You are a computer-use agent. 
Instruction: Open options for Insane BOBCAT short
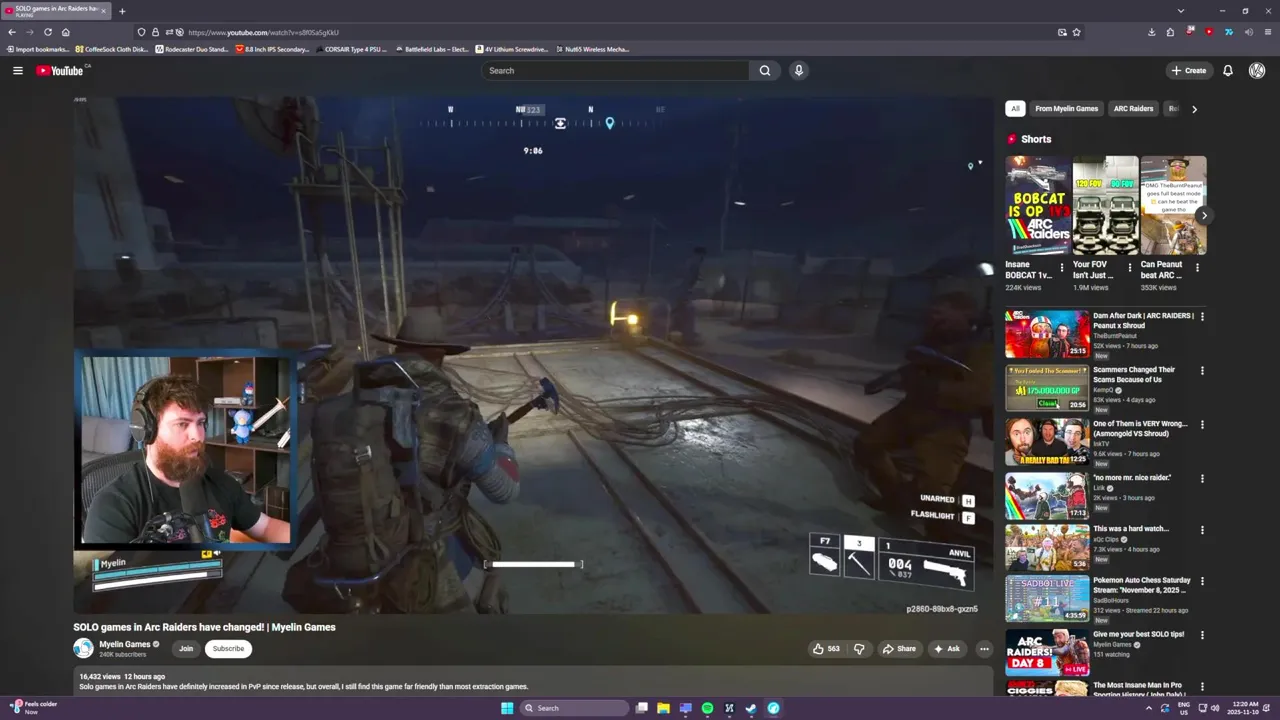click(1062, 267)
